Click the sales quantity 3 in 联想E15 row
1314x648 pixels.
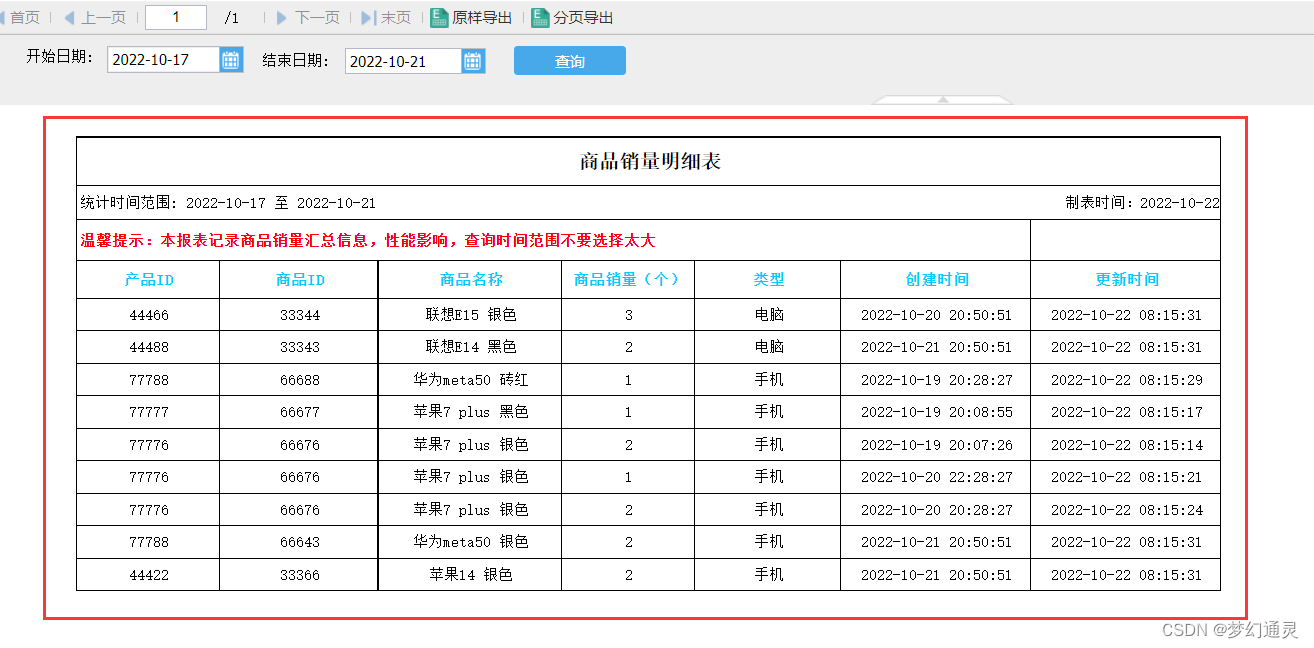tap(628, 315)
